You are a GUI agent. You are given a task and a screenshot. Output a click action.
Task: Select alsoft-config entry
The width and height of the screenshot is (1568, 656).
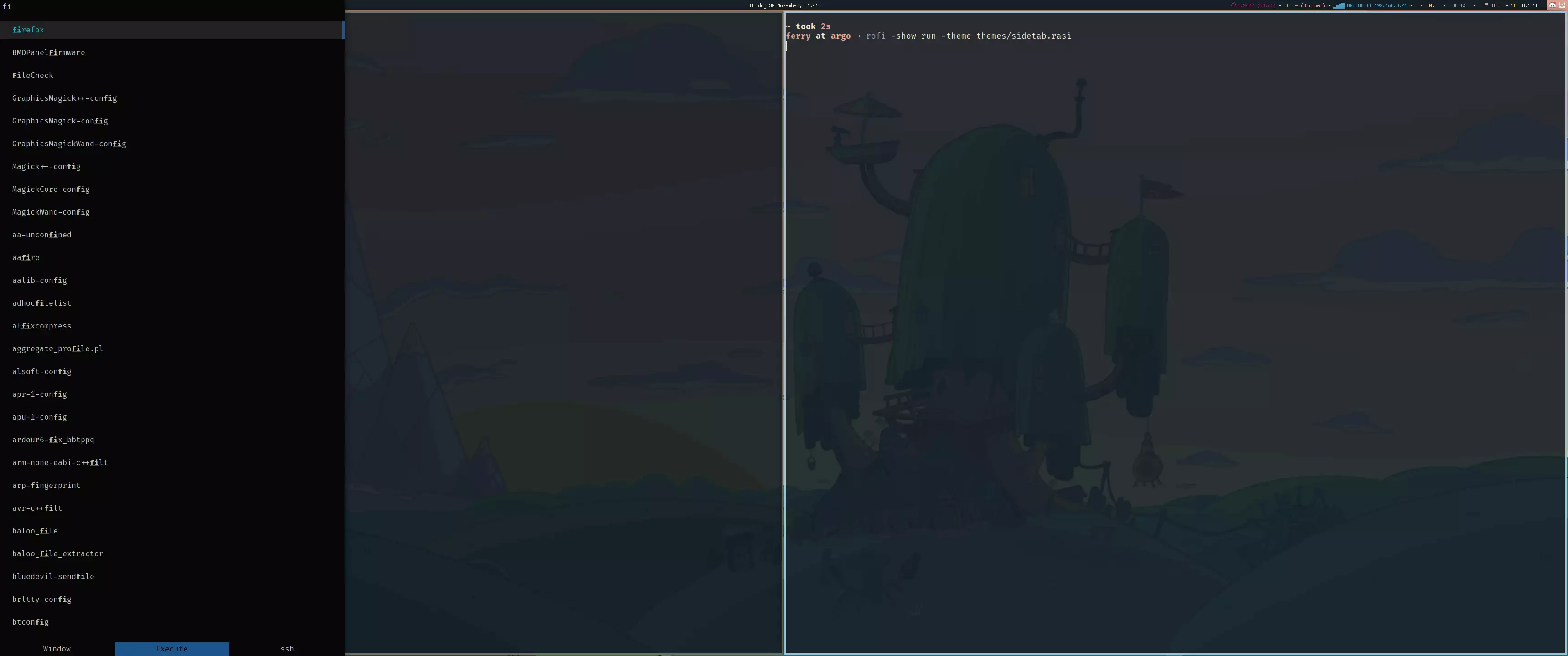click(x=172, y=371)
